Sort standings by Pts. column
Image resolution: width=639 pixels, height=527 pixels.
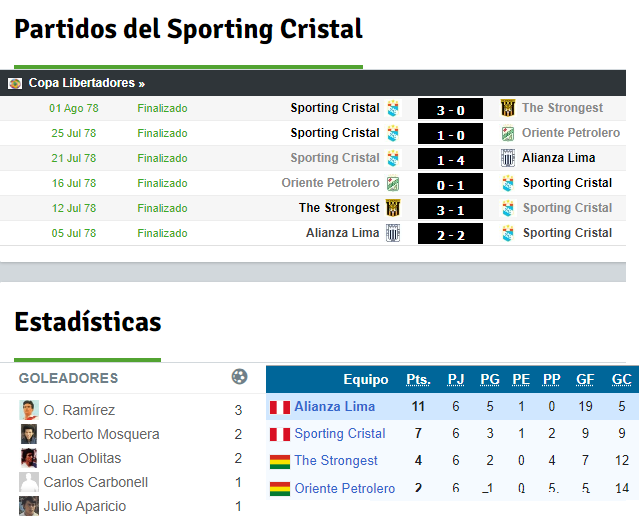click(x=418, y=379)
